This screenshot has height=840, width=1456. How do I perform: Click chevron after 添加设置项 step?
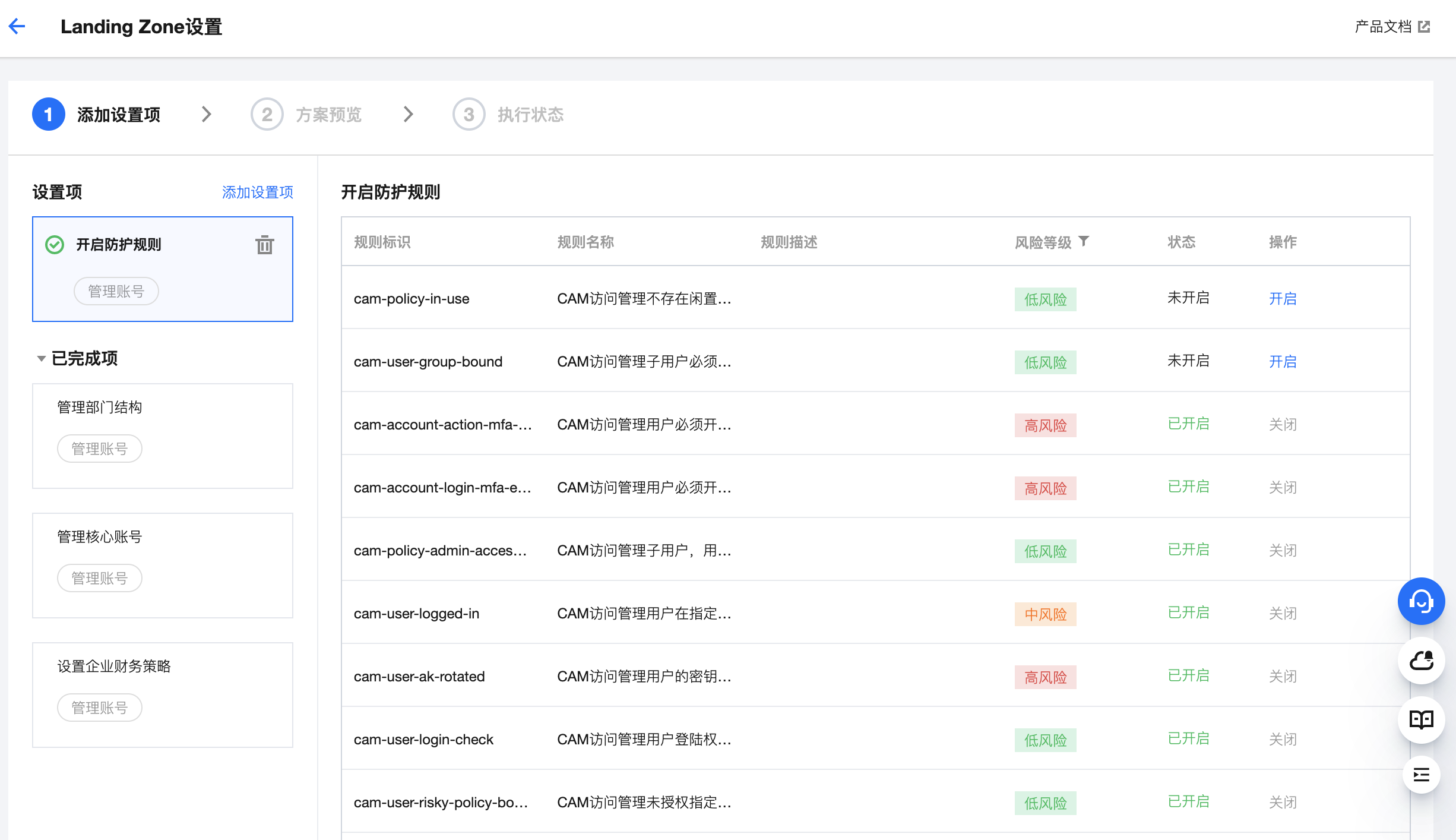tap(206, 114)
